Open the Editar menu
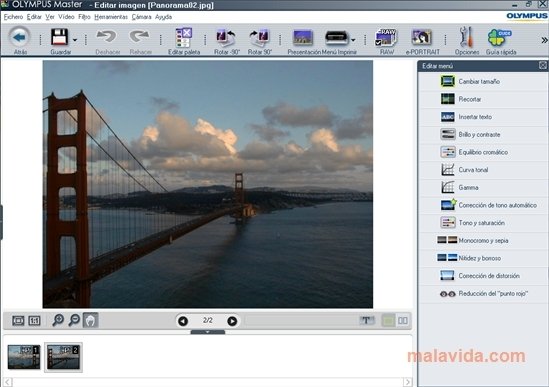549x387 pixels. [34, 17]
